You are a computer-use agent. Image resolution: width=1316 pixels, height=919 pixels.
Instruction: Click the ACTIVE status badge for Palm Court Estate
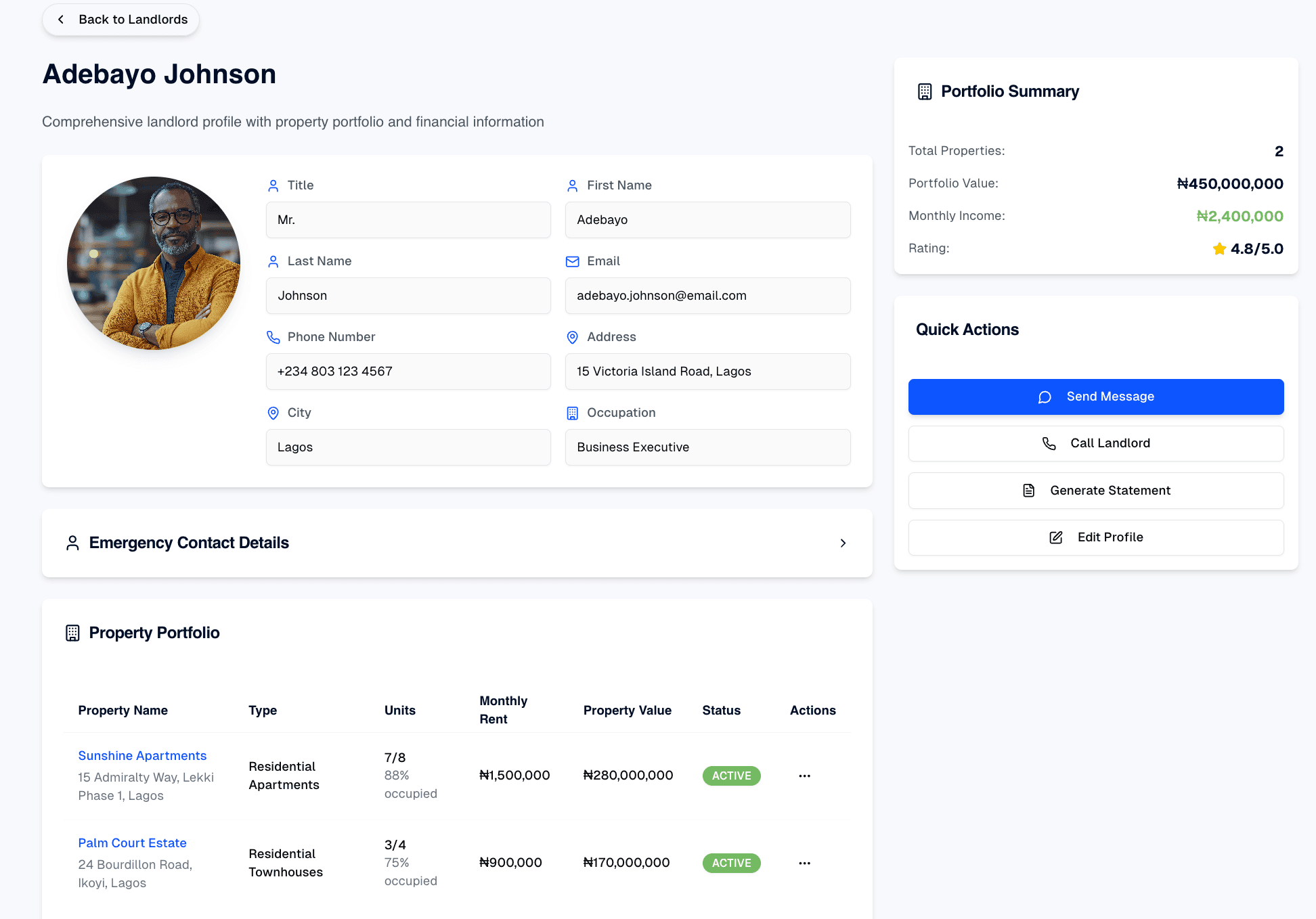click(731, 863)
